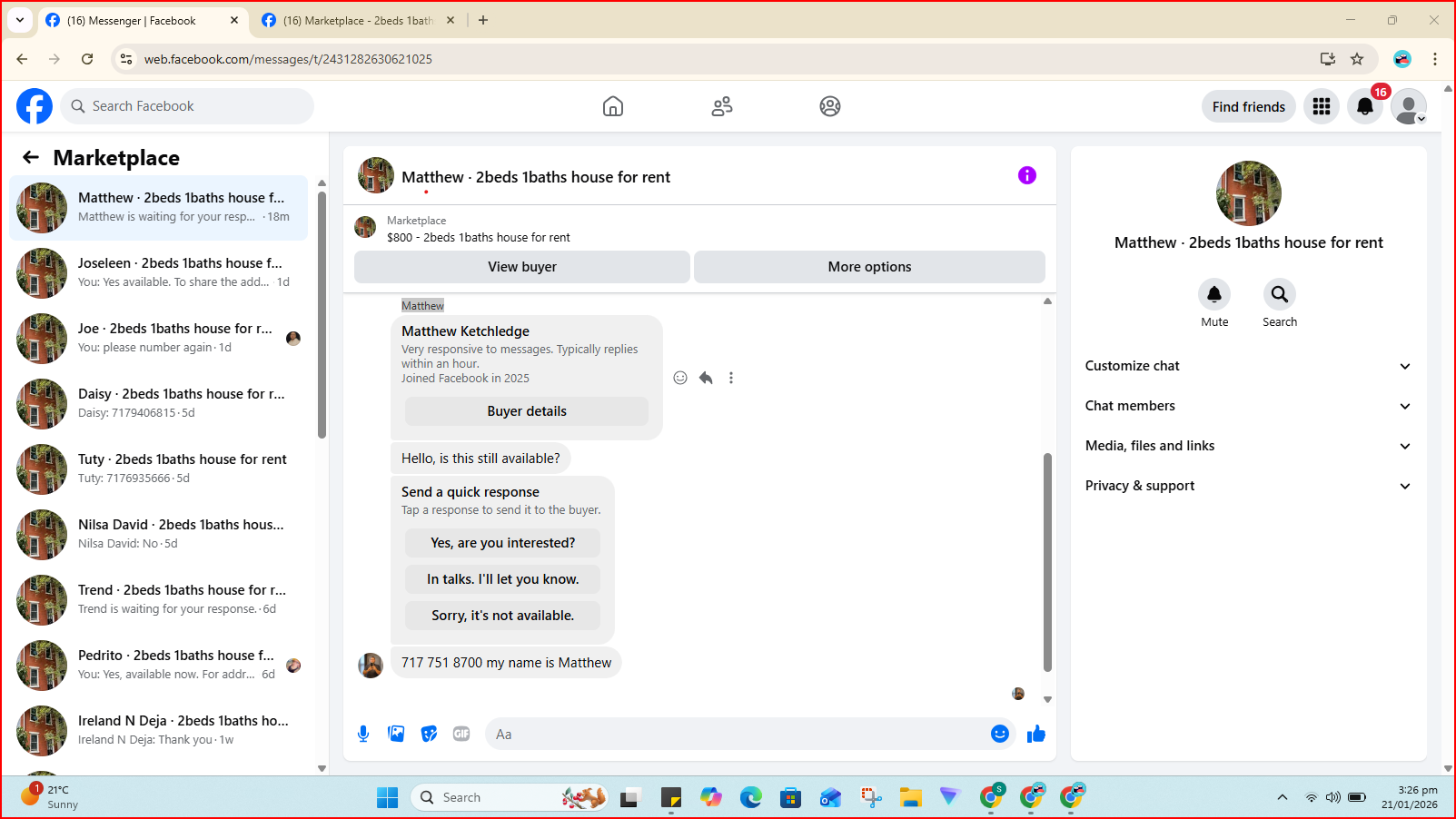
Task: Open Microsoft Store from taskbar
Action: point(791,797)
